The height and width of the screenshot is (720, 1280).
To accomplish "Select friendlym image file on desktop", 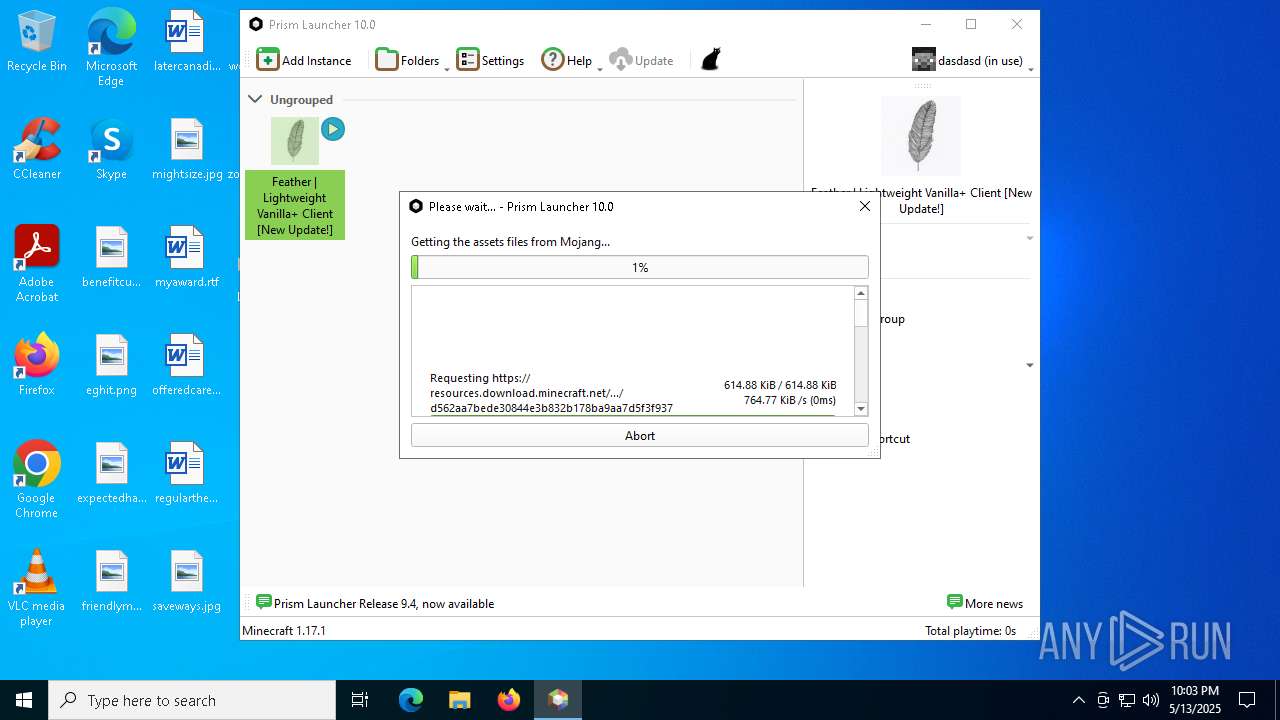I will pos(111,581).
